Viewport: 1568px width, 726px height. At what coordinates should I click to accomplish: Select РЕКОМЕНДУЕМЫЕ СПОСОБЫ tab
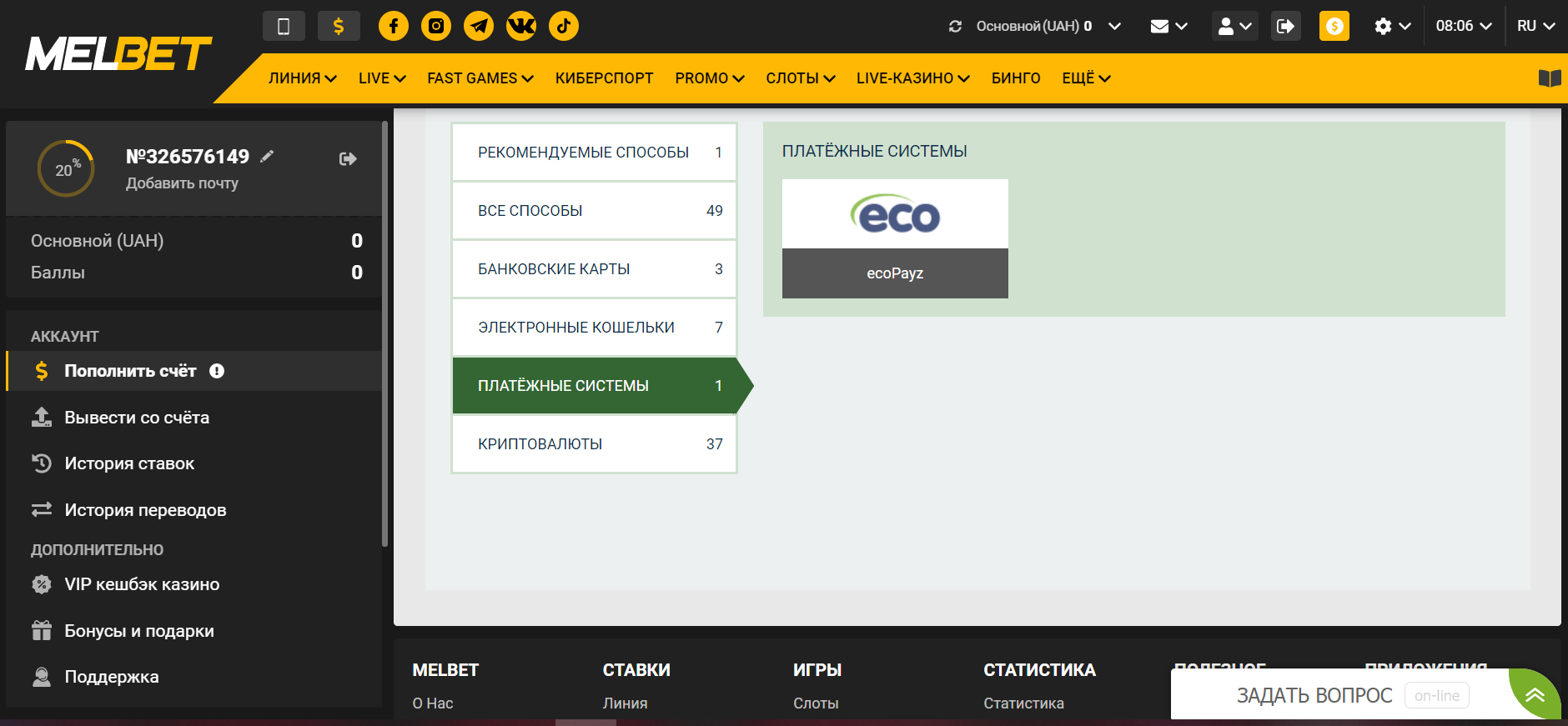point(594,153)
